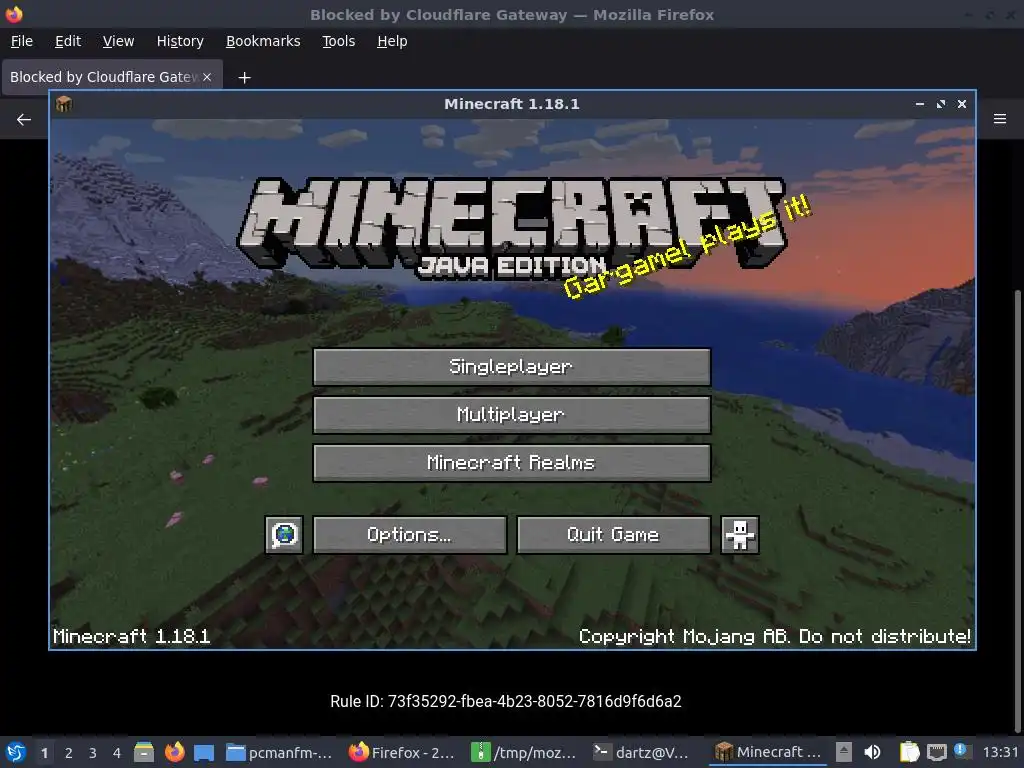Open accessibility settings figure icon
The width and height of the screenshot is (1024, 768).
point(739,535)
